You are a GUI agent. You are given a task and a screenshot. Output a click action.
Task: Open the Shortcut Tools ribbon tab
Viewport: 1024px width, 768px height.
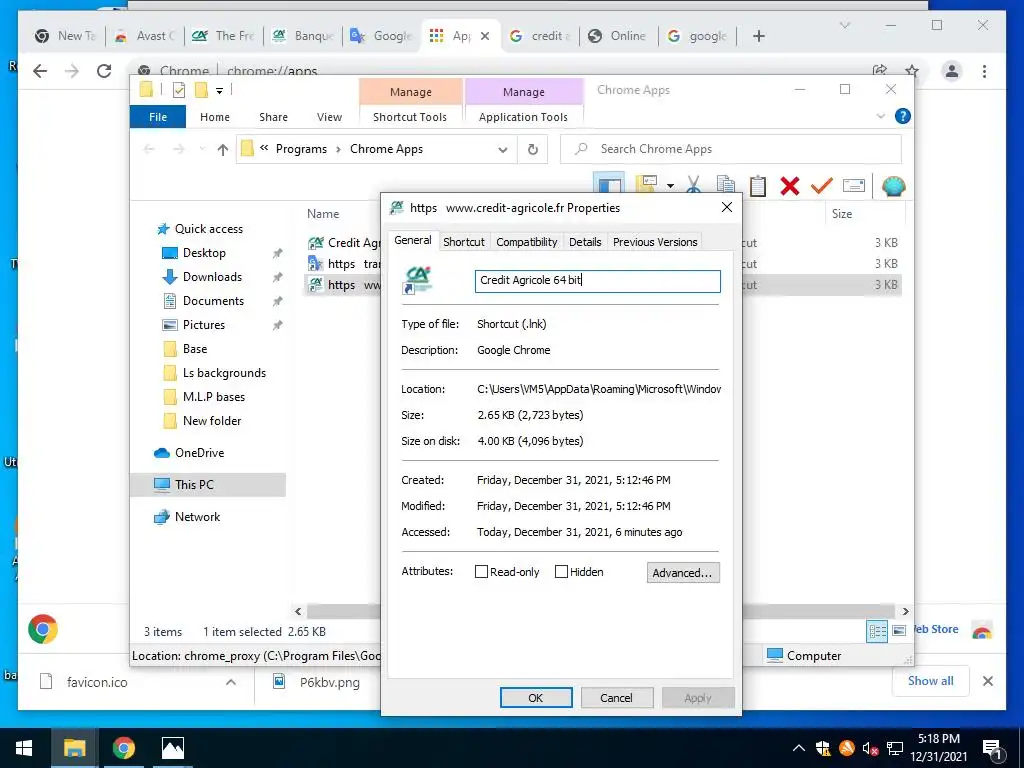[410, 117]
